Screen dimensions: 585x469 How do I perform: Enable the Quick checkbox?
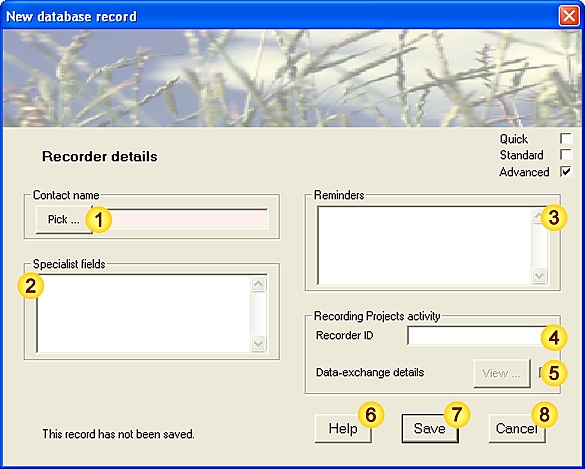pyautogui.click(x=566, y=138)
